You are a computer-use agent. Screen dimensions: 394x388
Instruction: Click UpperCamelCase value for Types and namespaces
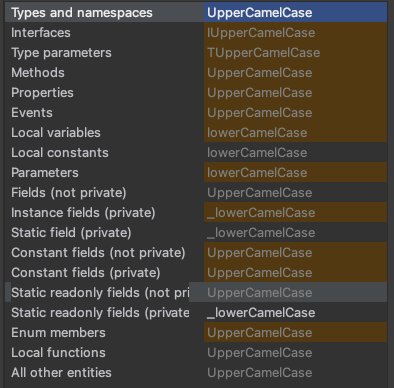(260, 13)
